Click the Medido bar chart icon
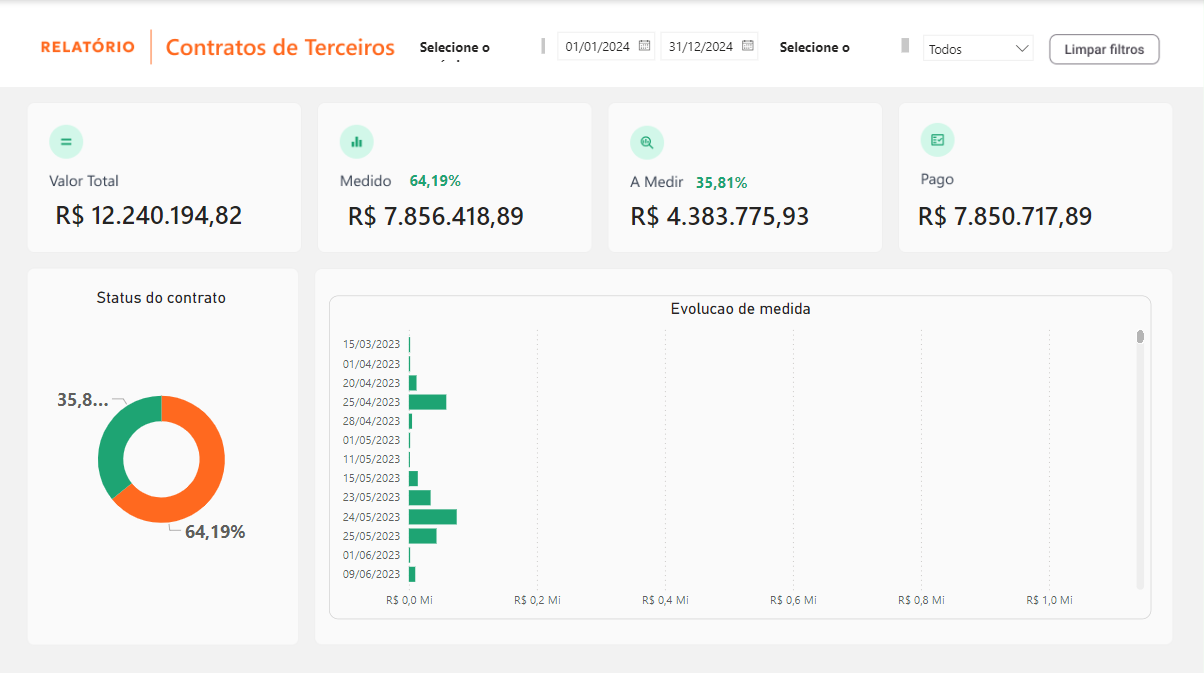The height and width of the screenshot is (673, 1204). coord(357,141)
